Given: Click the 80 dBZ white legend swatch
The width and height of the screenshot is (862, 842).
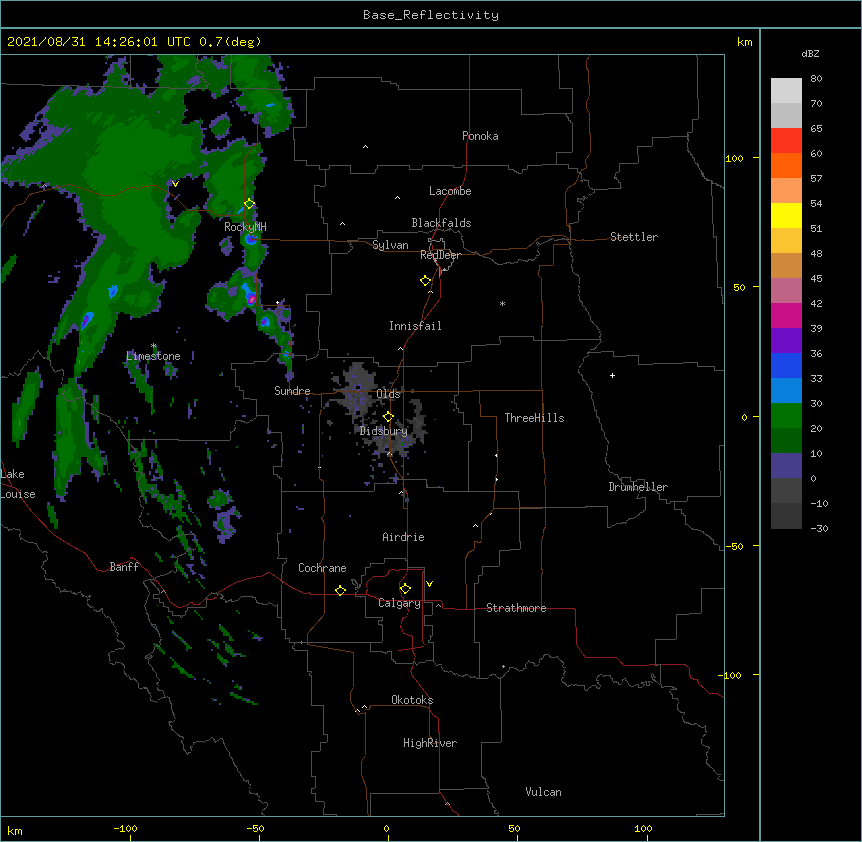Looking at the screenshot, I should (786, 91).
